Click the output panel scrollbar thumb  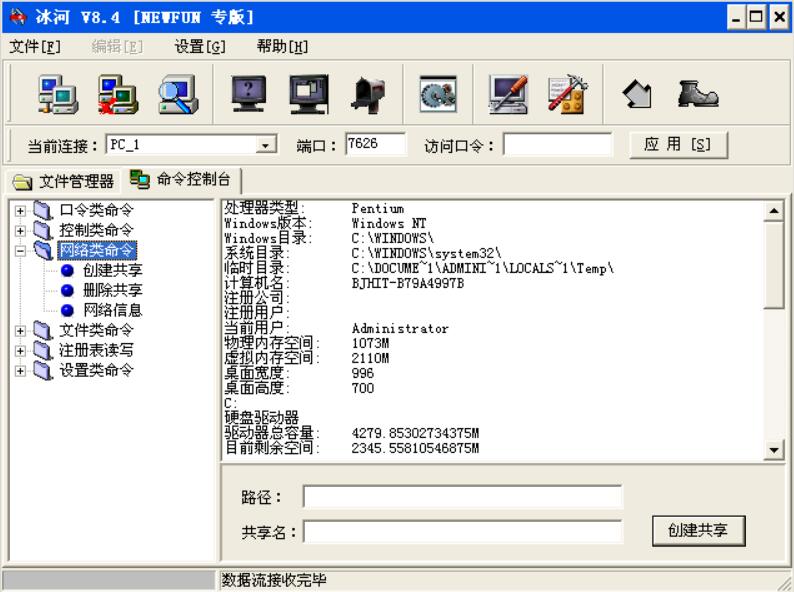point(773,265)
